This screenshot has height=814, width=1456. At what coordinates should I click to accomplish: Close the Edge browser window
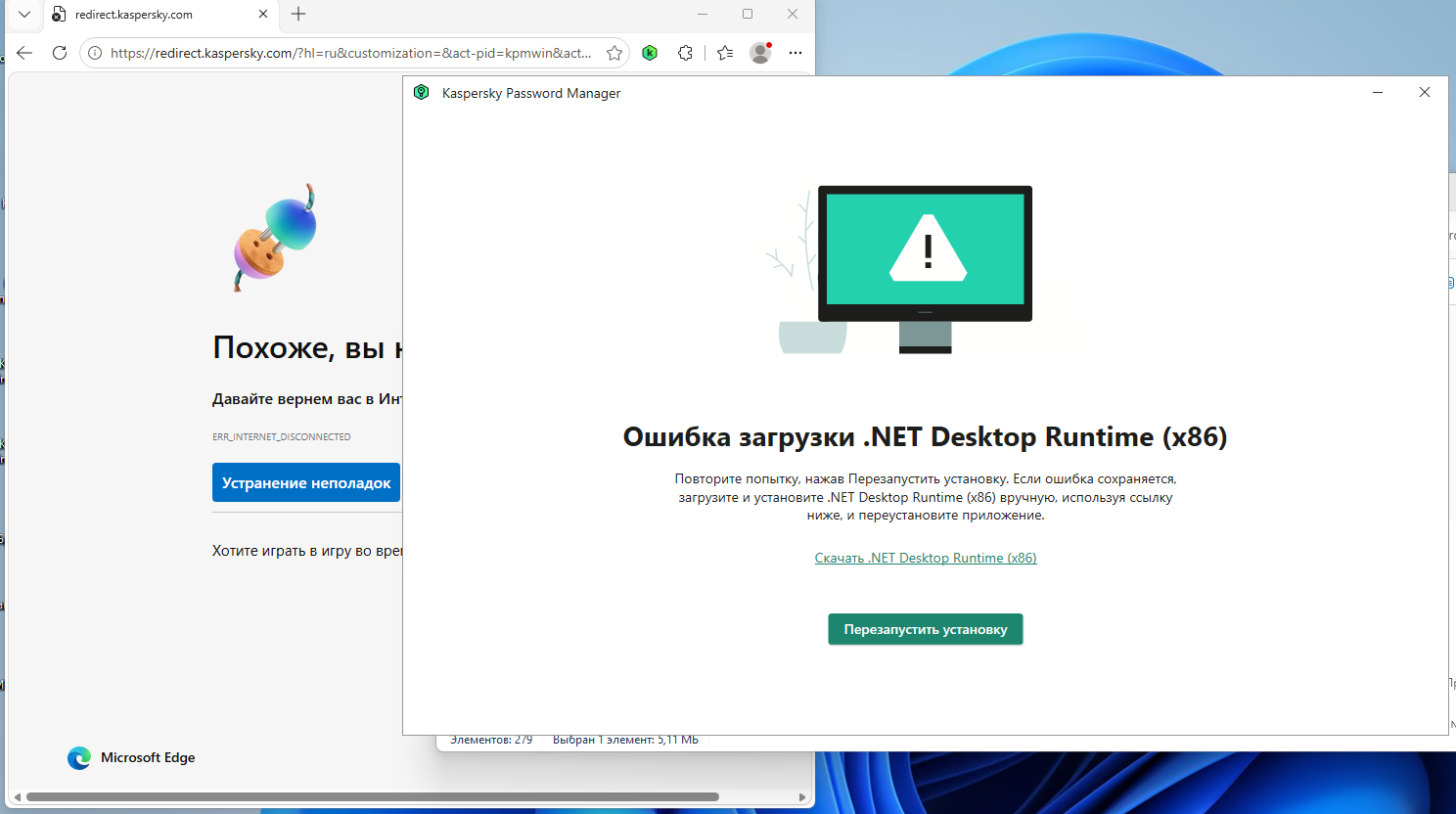pyautogui.click(x=793, y=15)
